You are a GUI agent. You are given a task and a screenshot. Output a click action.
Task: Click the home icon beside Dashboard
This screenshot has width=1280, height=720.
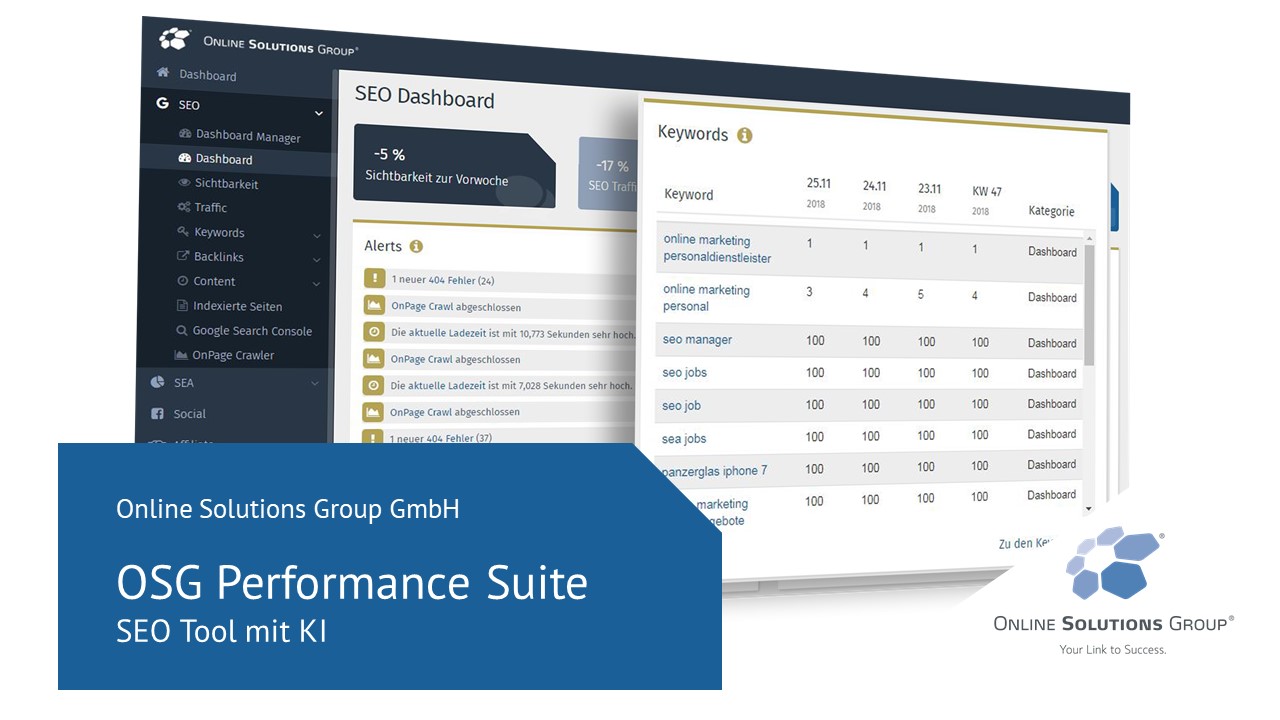click(163, 73)
